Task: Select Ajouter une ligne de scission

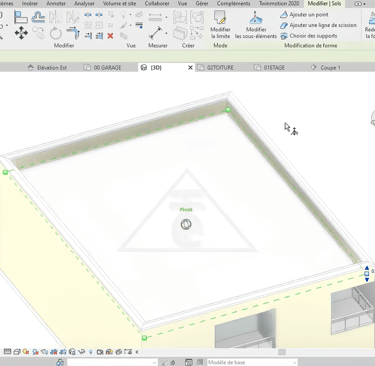Action: [x=318, y=25]
